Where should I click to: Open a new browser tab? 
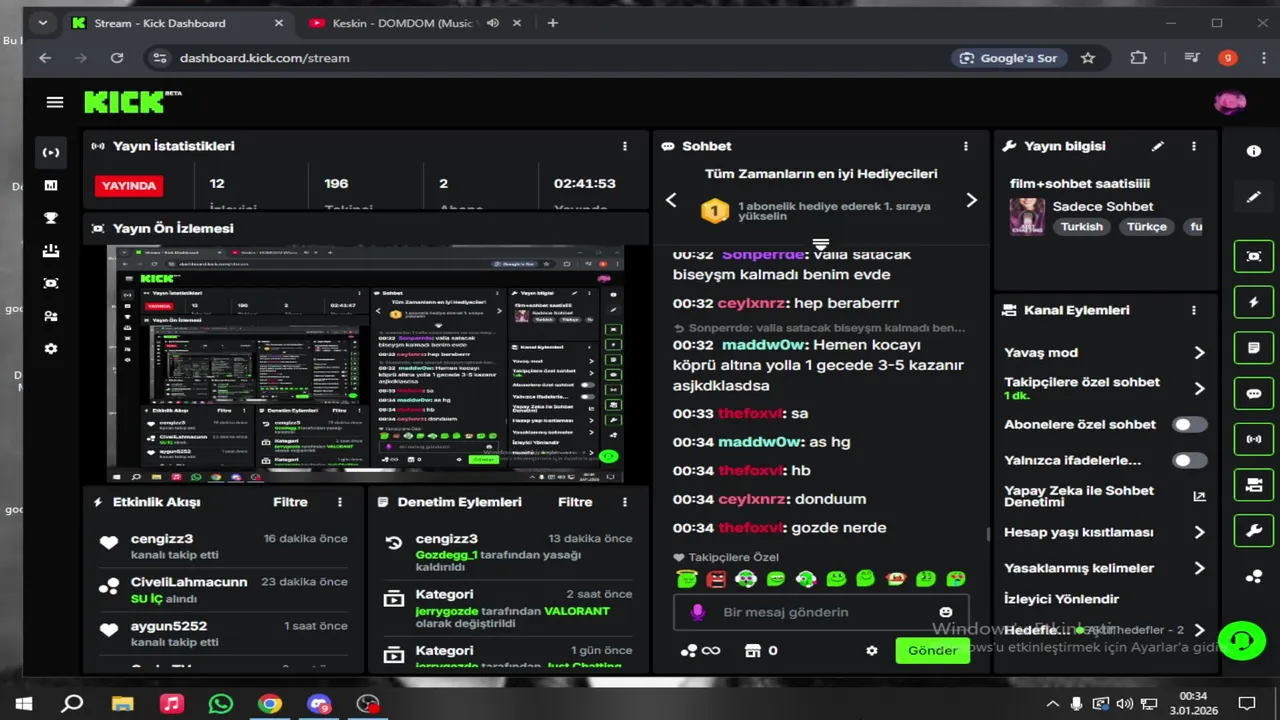tap(552, 23)
